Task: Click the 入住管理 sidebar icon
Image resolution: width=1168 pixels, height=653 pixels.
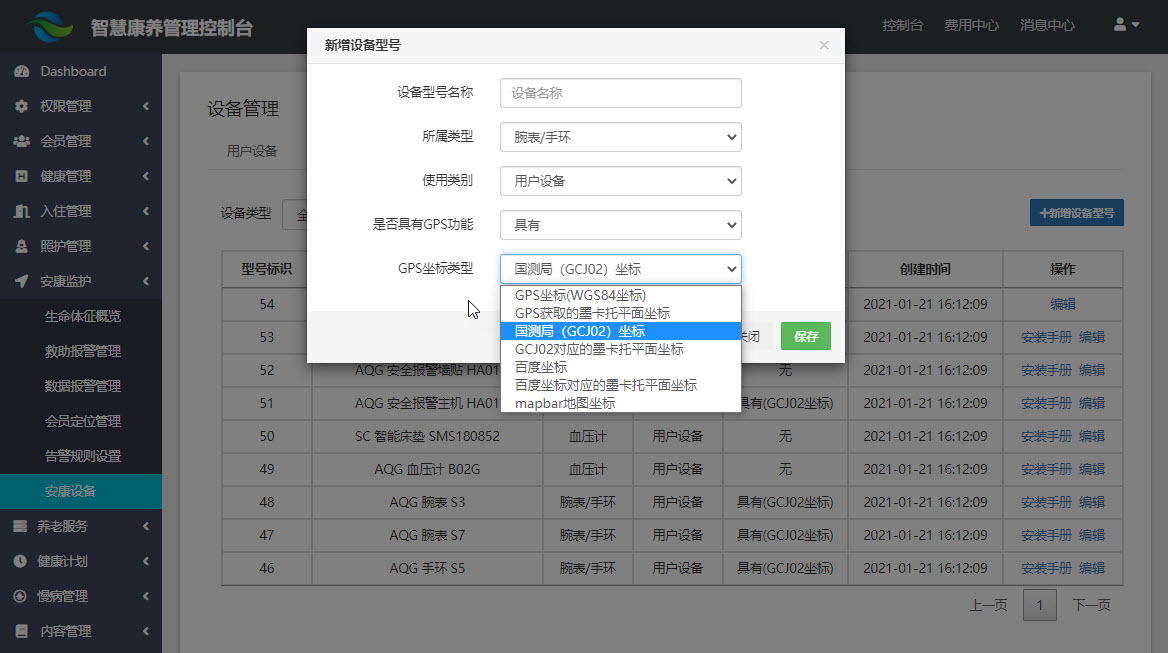Action: coord(22,211)
